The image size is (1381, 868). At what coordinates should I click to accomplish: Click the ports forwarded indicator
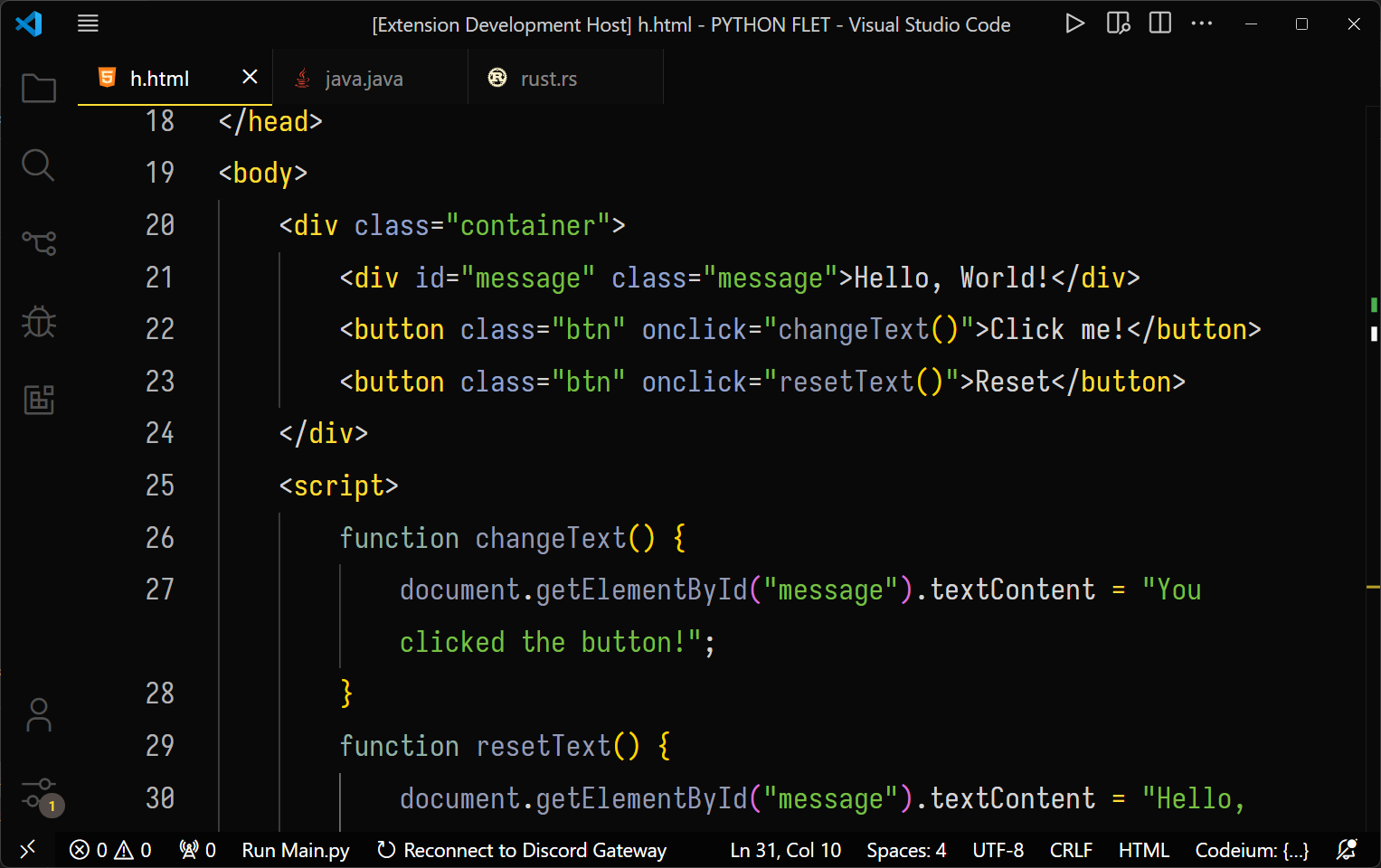click(x=197, y=850)
